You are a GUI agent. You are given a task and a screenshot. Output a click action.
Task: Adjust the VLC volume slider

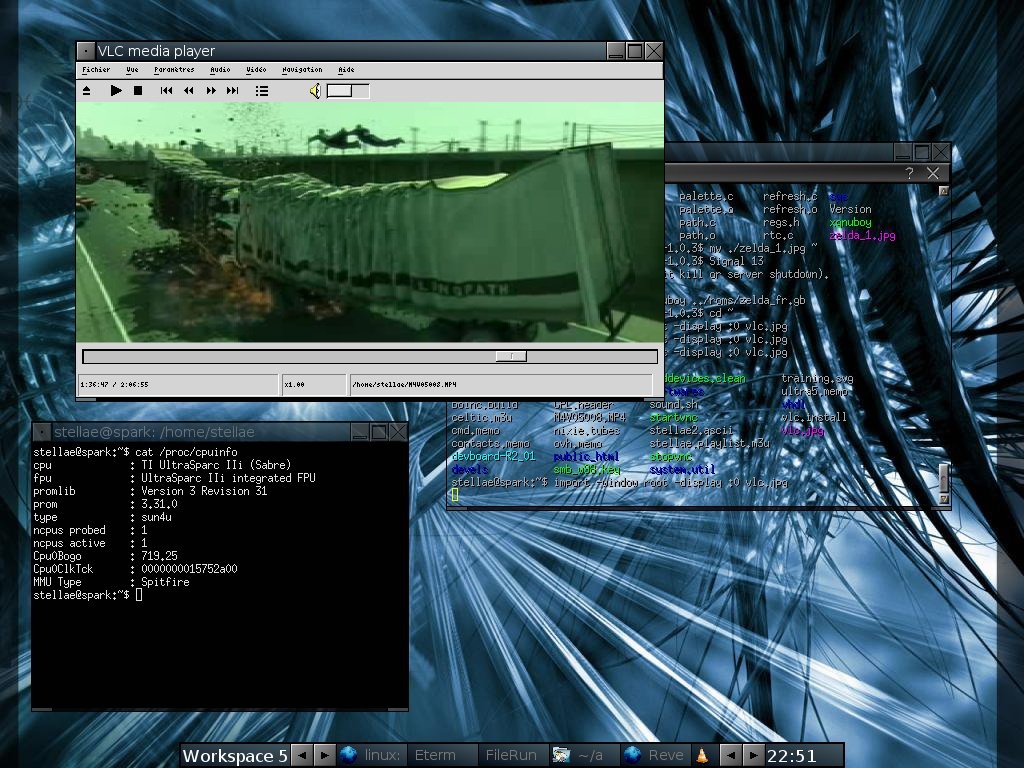click(348, 91)
